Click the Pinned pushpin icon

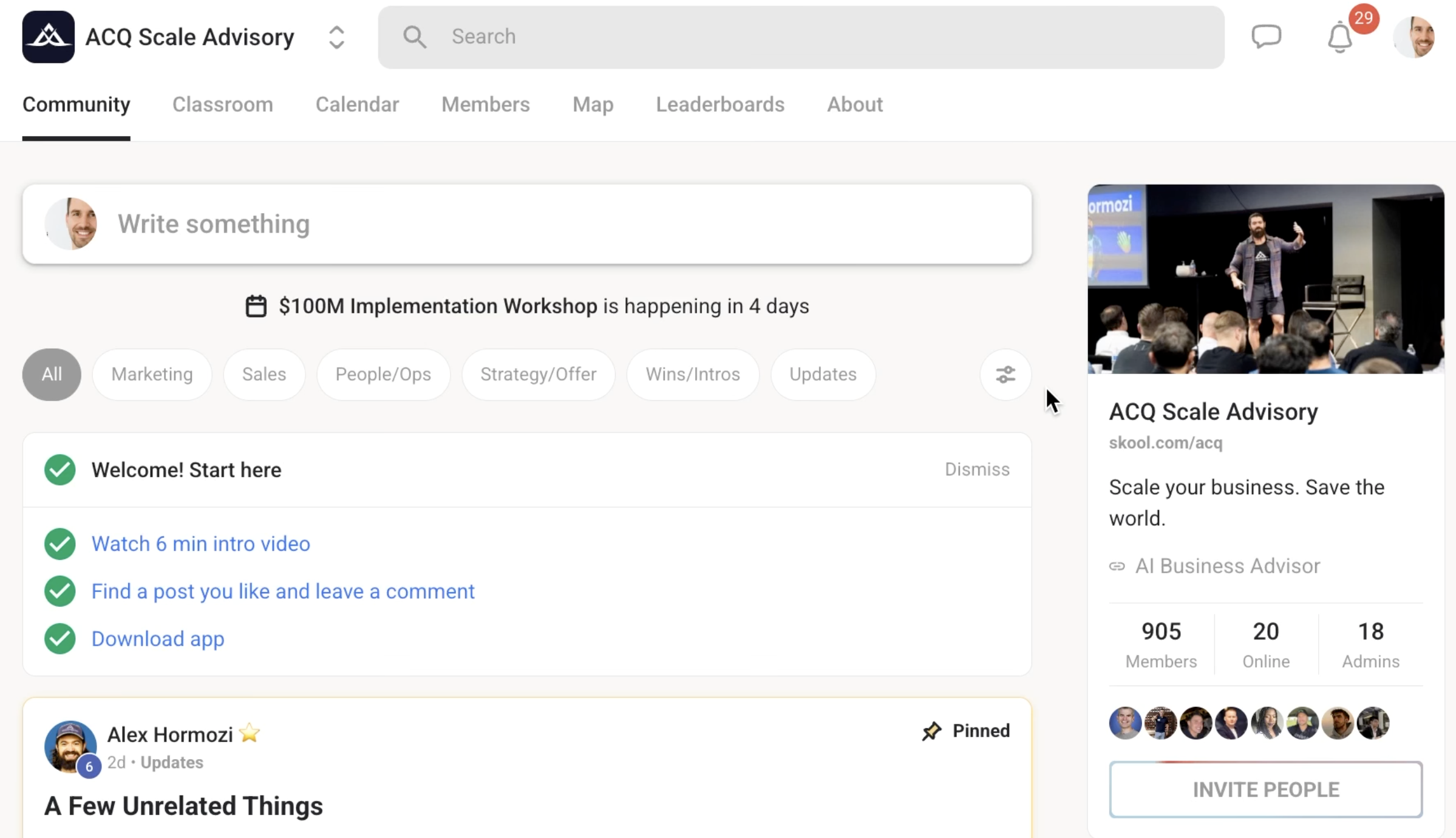point(931,731)
